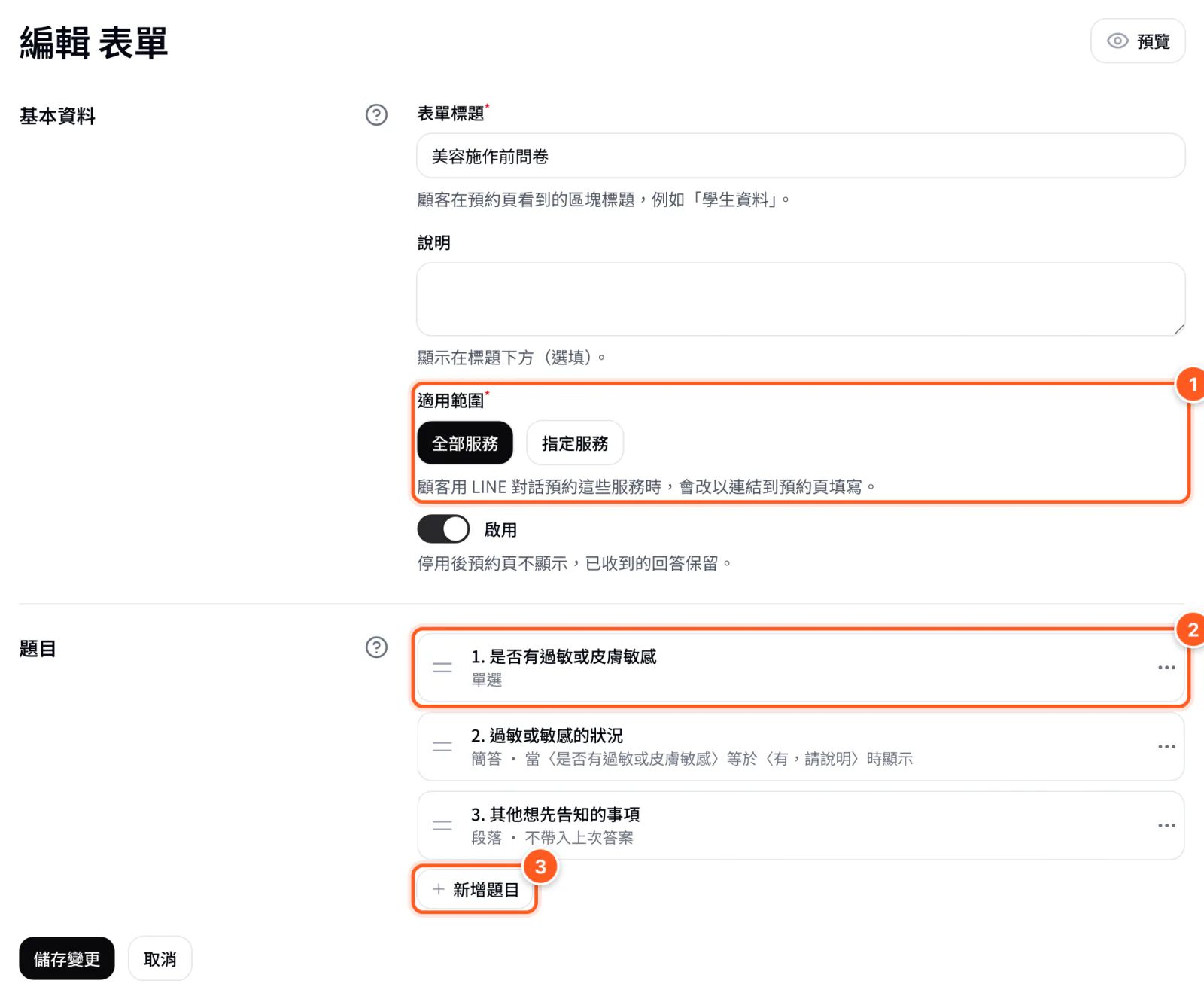
Task: Open more options for 是否有過敏或皮膚敏感
Action: point(1166,668)
